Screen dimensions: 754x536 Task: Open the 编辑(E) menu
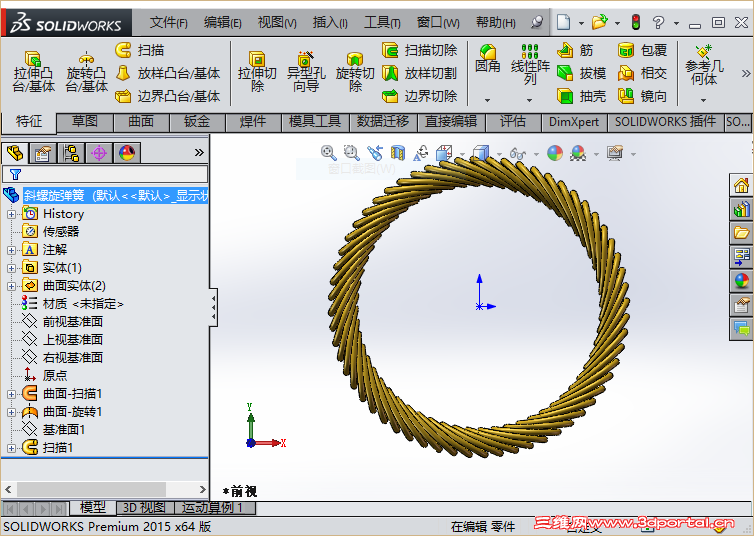tap(223, 22)
